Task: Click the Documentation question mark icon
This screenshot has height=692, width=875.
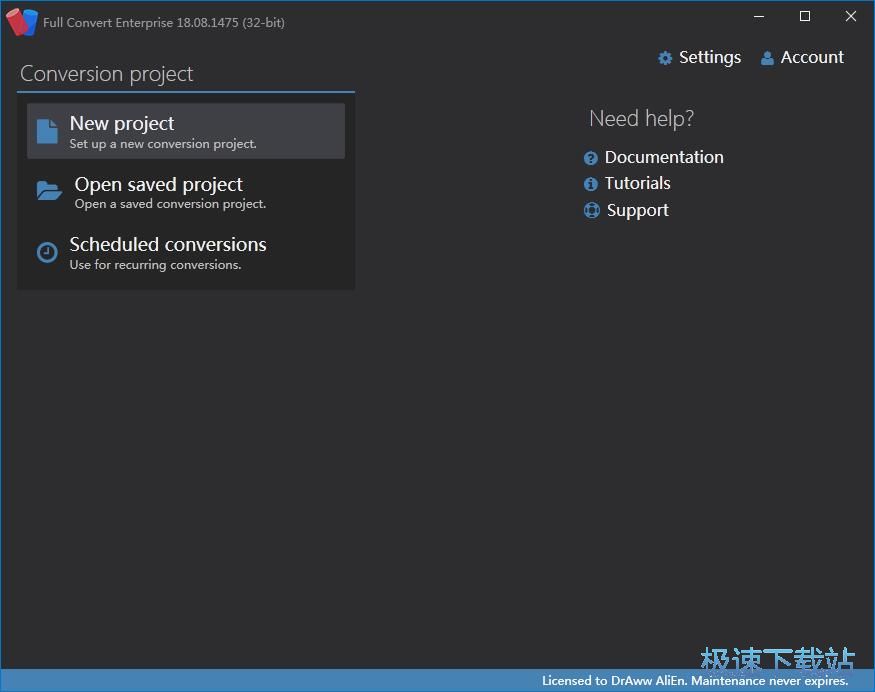Action: [x=591, y=158]
